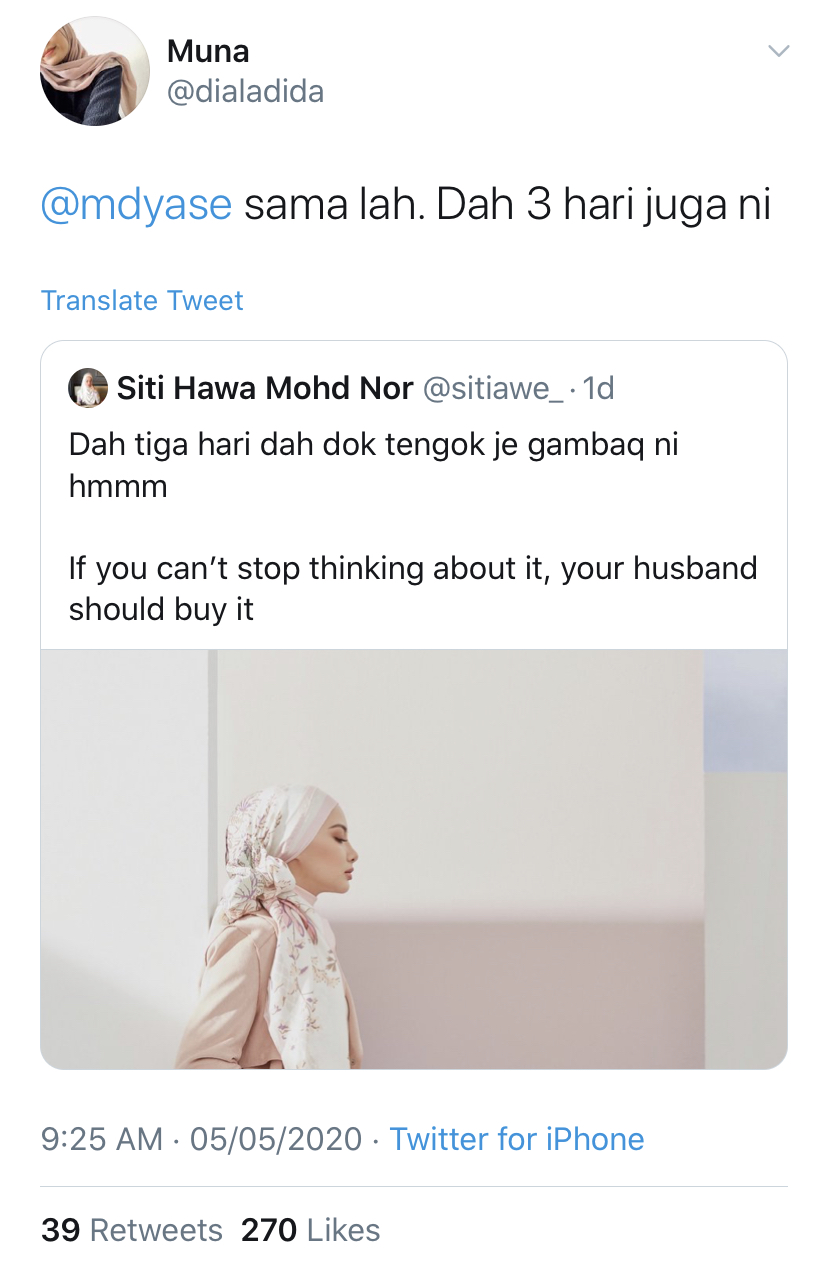Click Translate Tweet
This screenshot has width=828, height=1267.
point(142,300)
